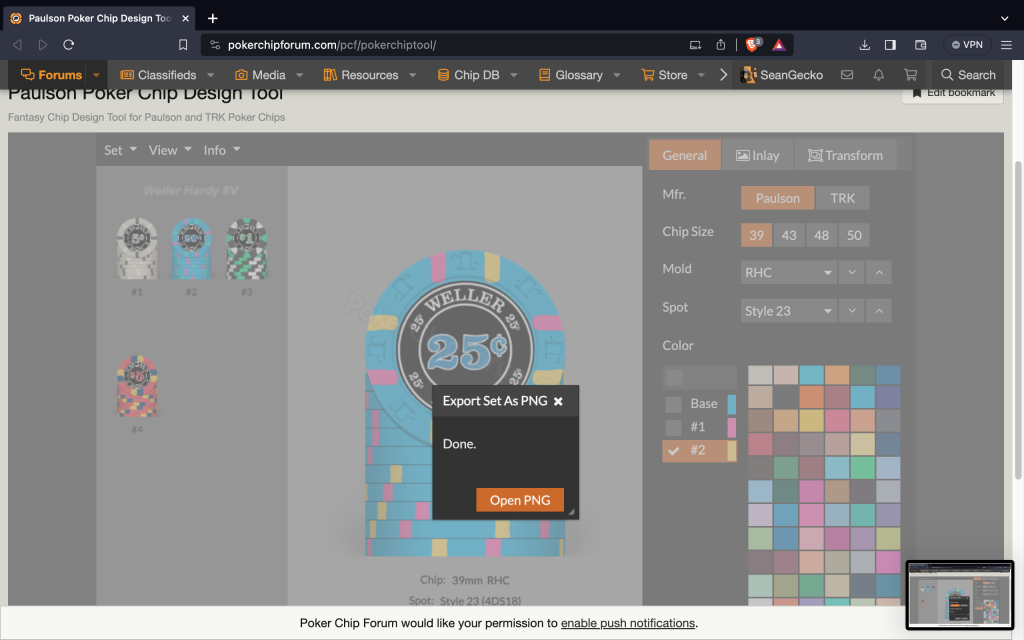Show more nav items with right chevron

click(723, 74)
